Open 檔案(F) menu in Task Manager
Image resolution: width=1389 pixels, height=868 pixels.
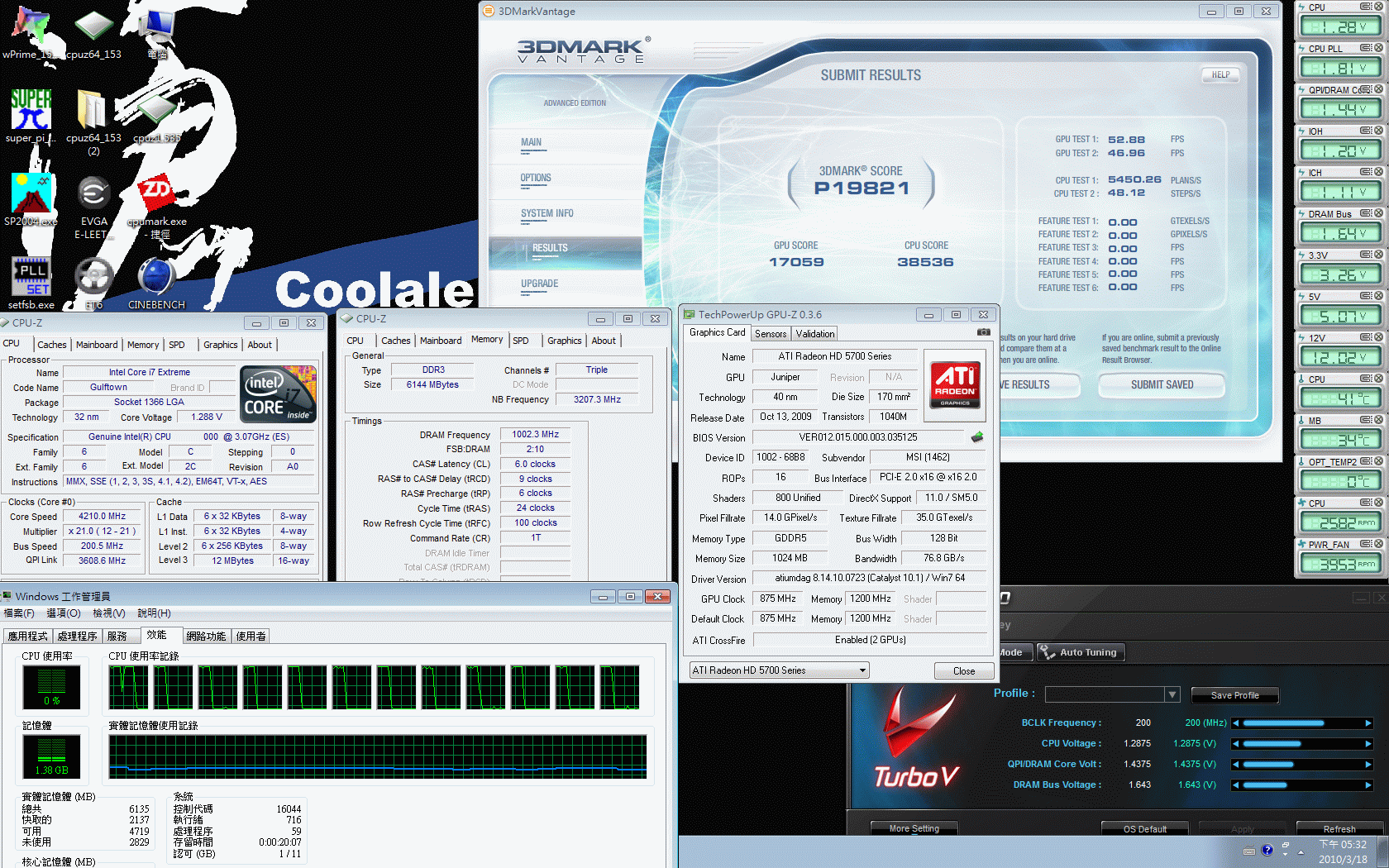(19, 613)
